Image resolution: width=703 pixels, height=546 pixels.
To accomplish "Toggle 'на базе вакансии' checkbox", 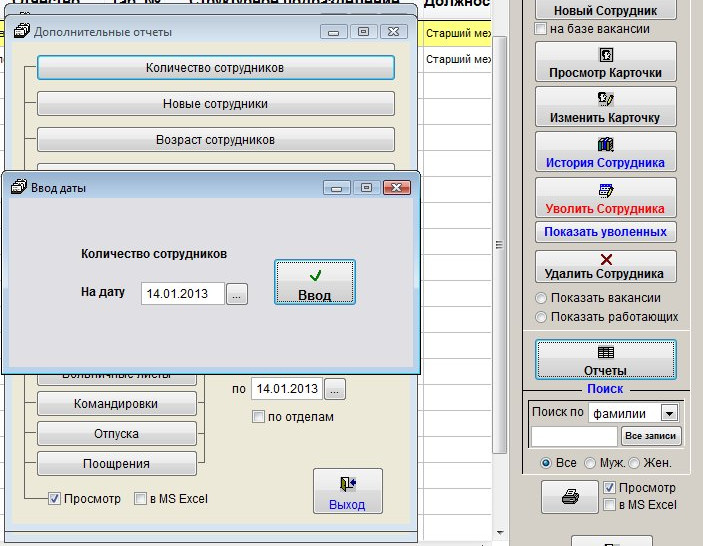I will (540, 29).
